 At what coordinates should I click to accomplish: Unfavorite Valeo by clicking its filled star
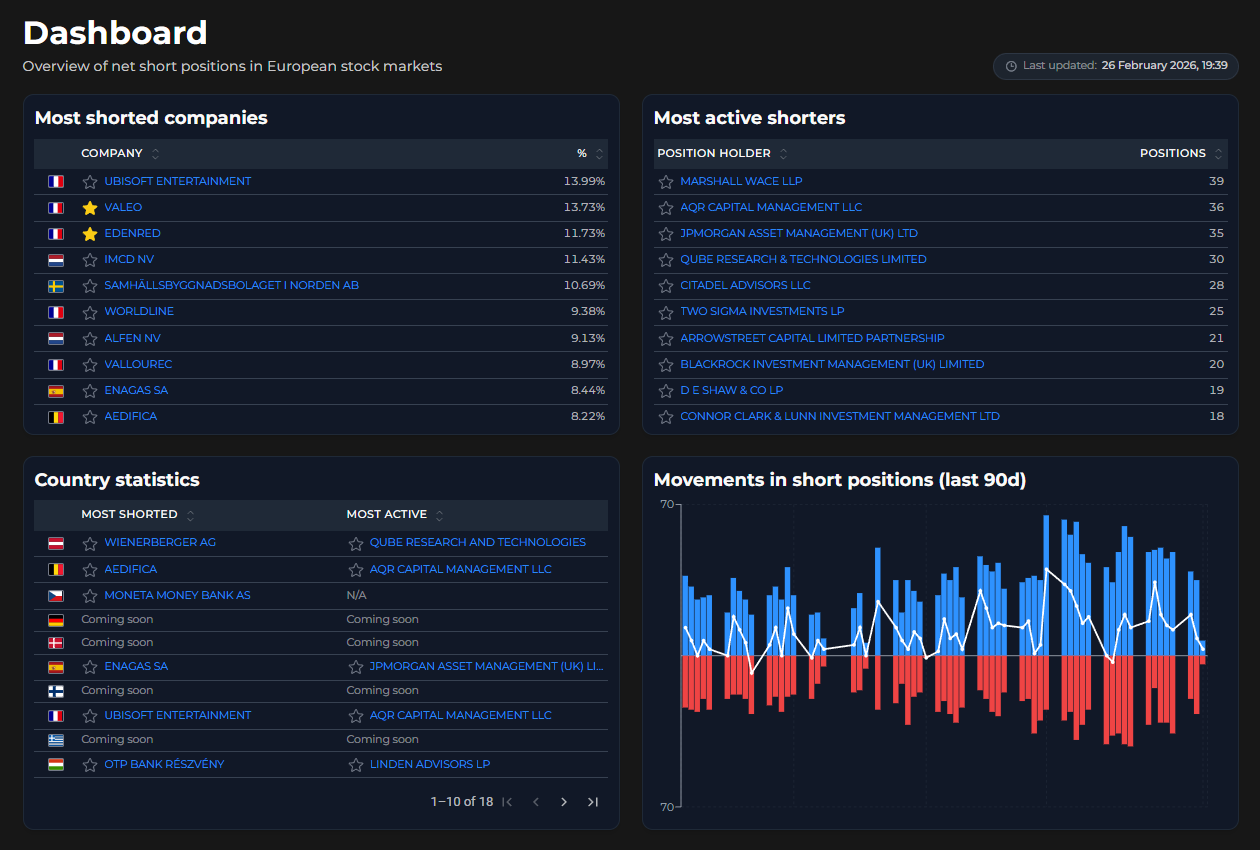click(89, 207)
